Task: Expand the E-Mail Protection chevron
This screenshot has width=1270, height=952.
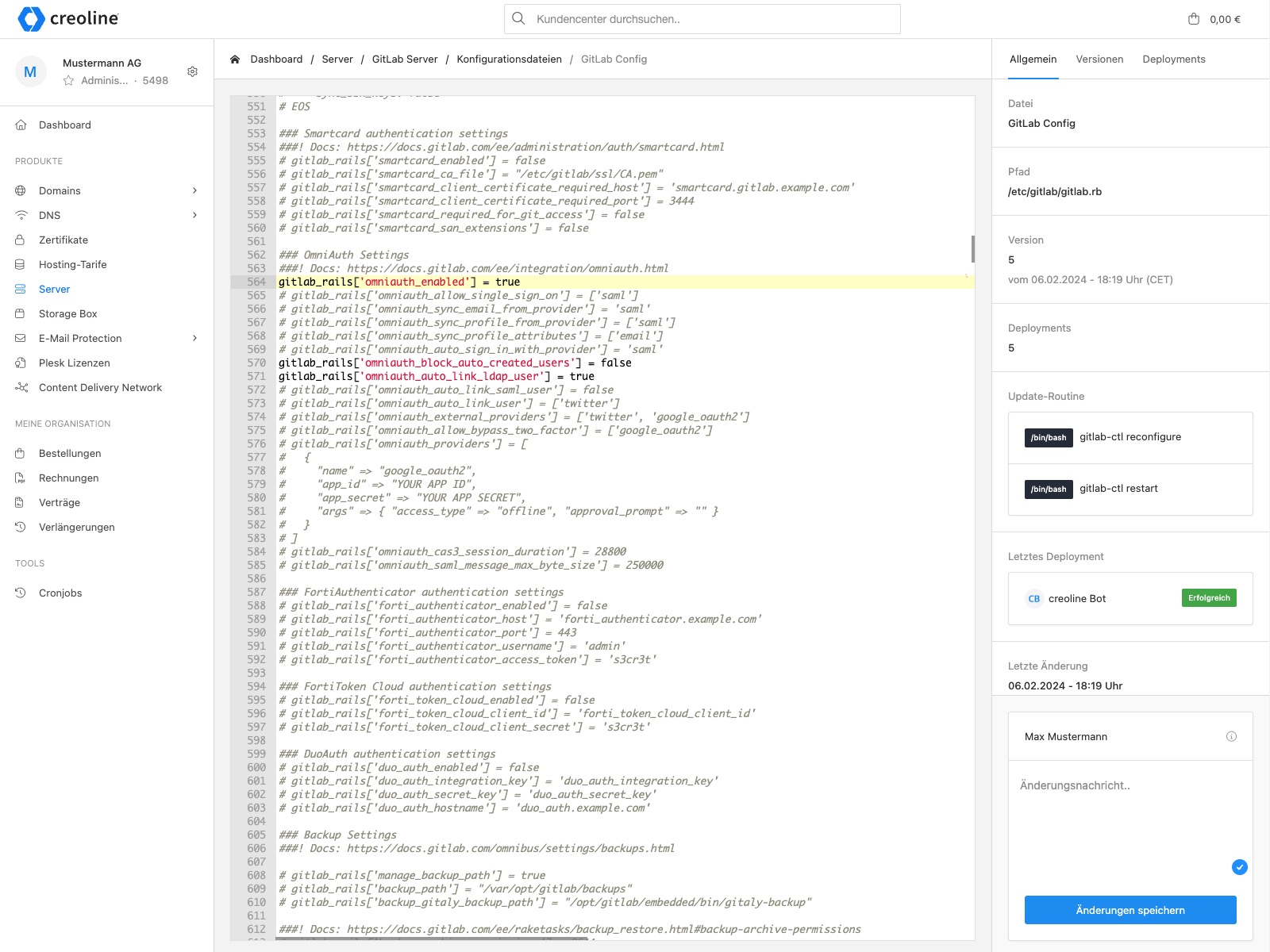Action: tap(194, 338)
